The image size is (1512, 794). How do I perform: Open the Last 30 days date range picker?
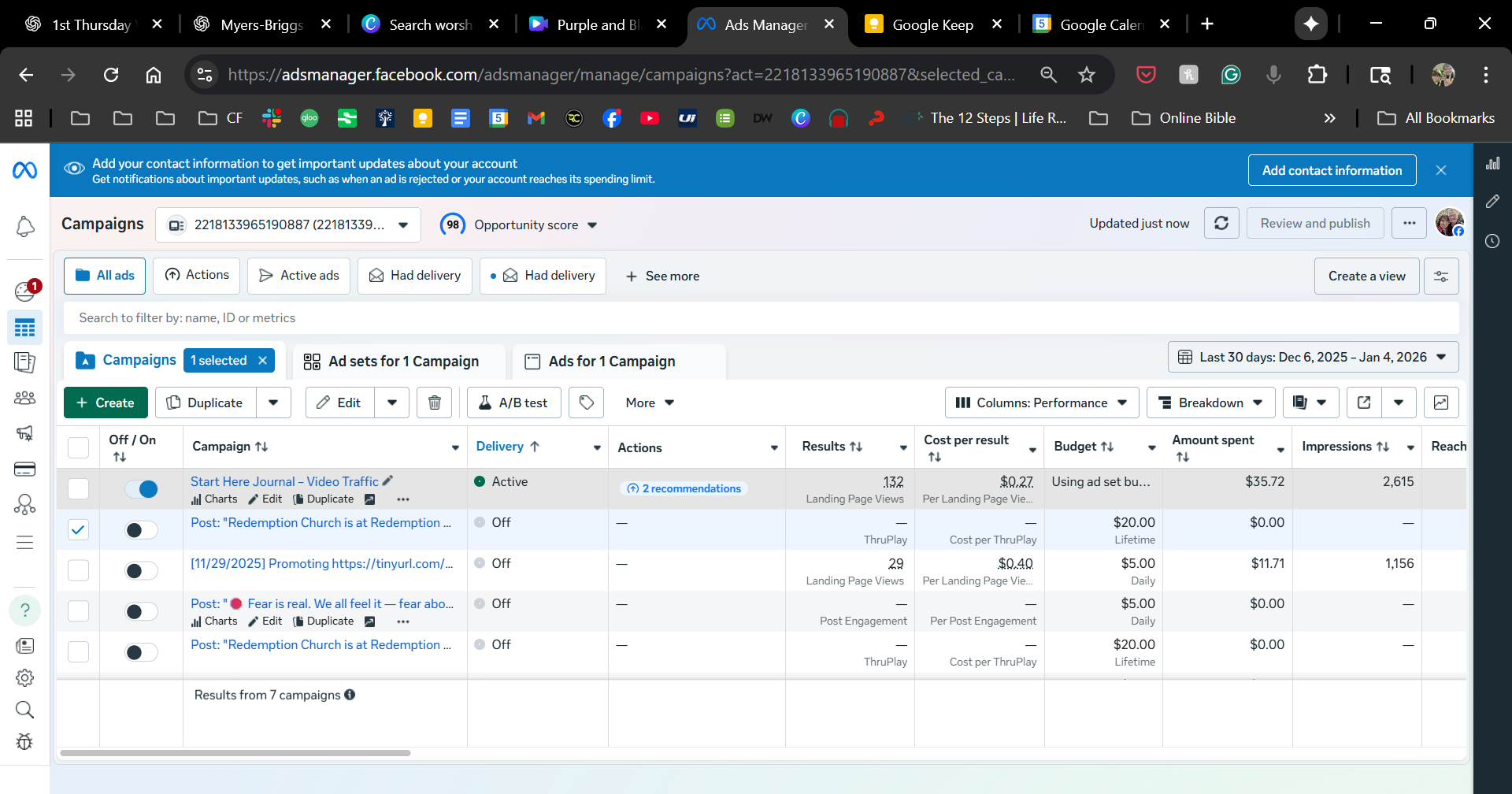1313,357
